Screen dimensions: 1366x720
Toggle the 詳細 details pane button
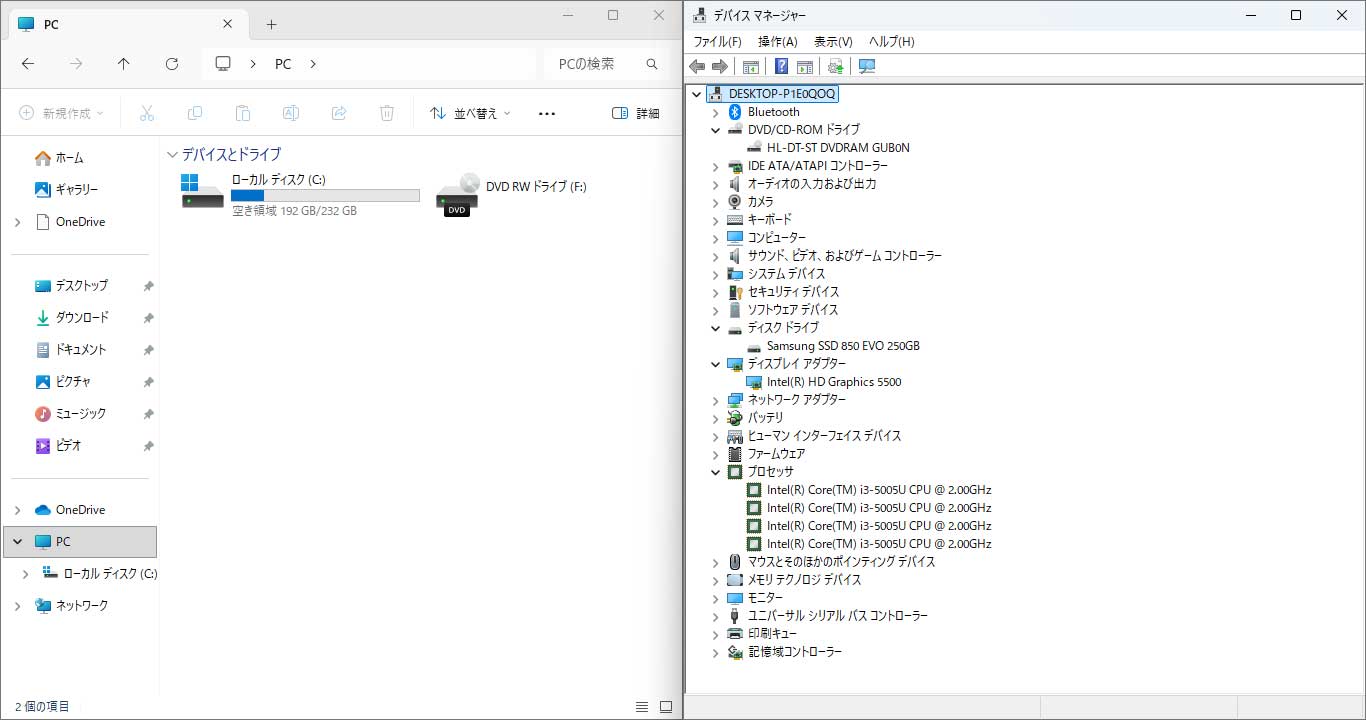click(x=636, y=114)
